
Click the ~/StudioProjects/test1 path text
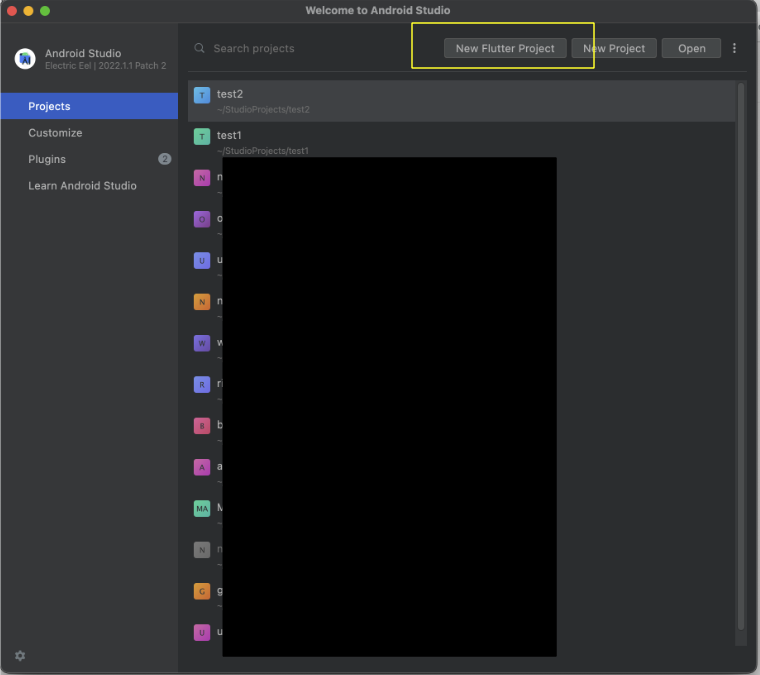(x=263, y=151)
